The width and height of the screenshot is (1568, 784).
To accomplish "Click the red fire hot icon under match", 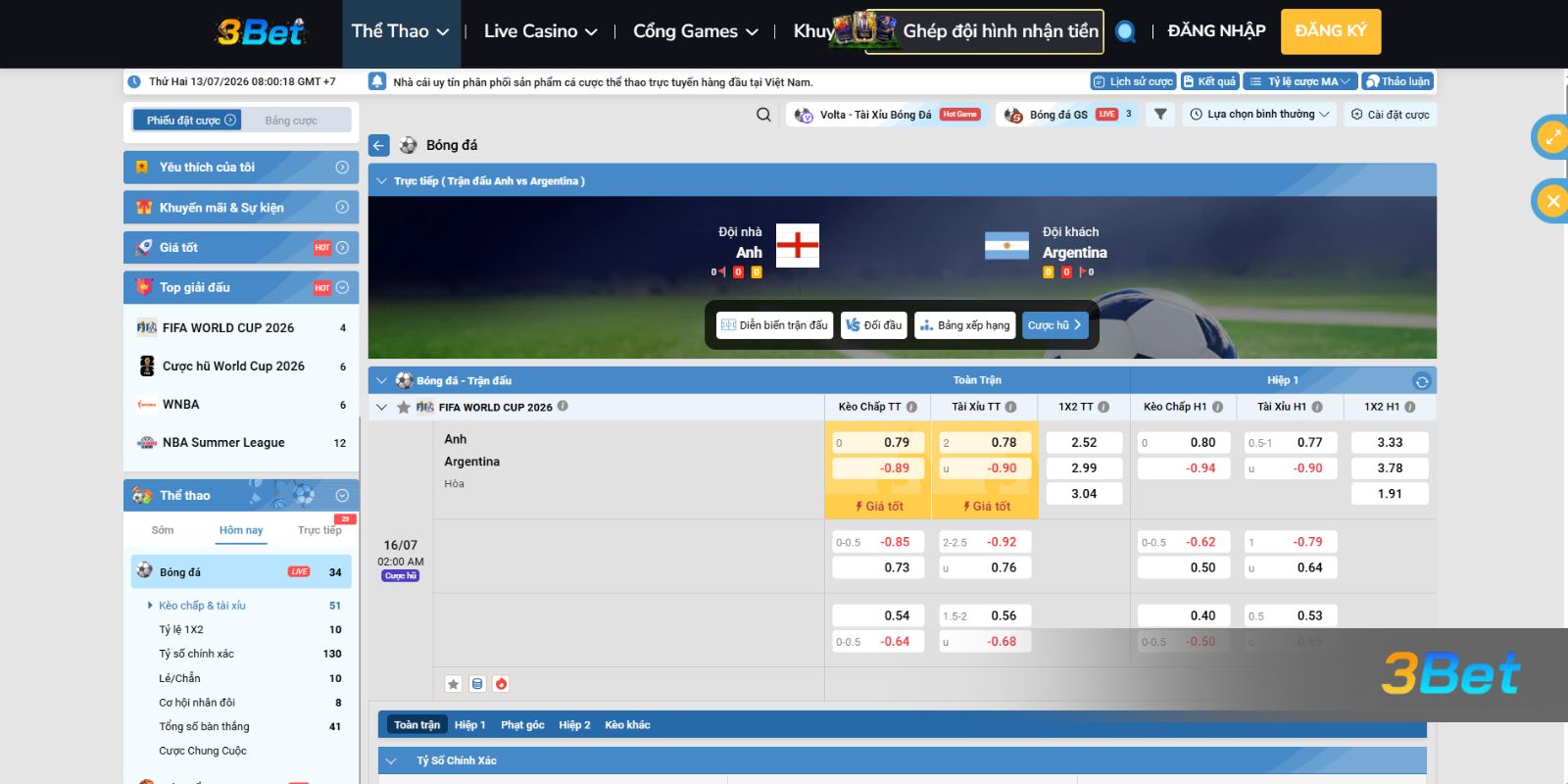I will click(501, 684).
